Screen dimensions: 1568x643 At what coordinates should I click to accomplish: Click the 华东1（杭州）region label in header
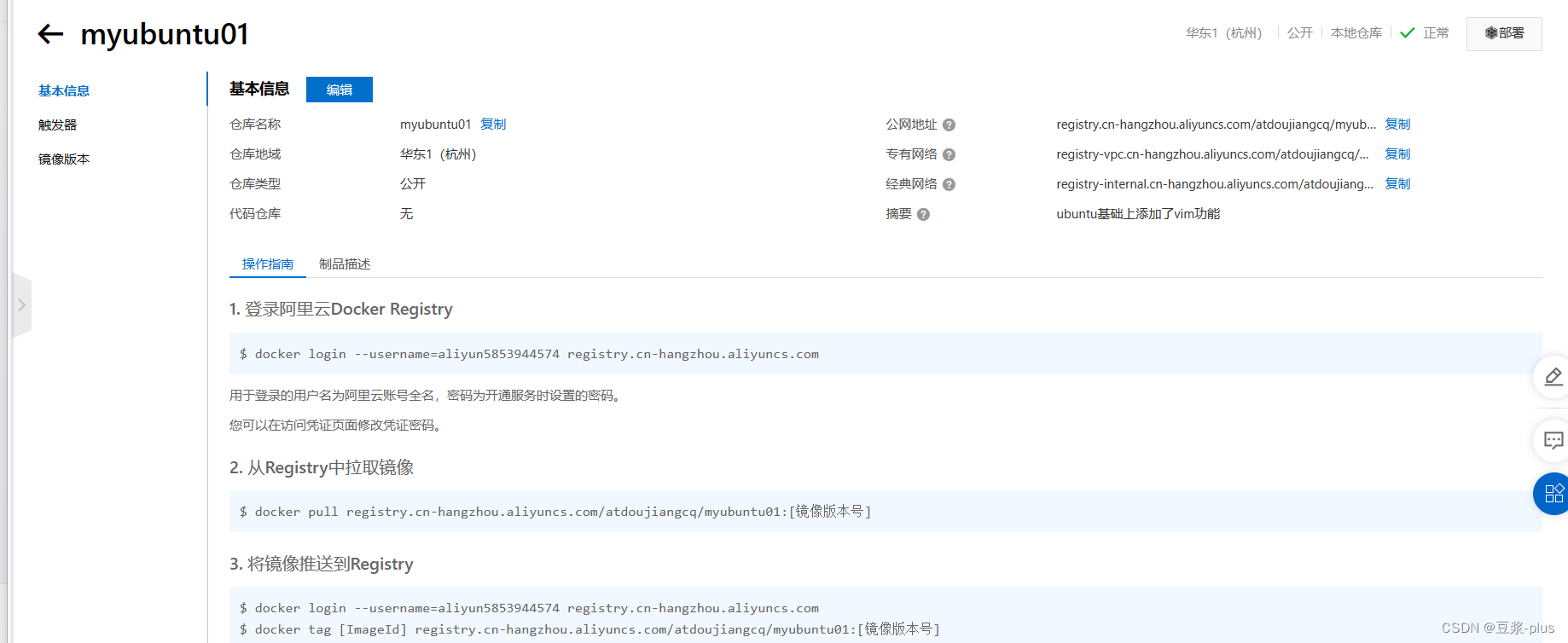[1223, 33]
